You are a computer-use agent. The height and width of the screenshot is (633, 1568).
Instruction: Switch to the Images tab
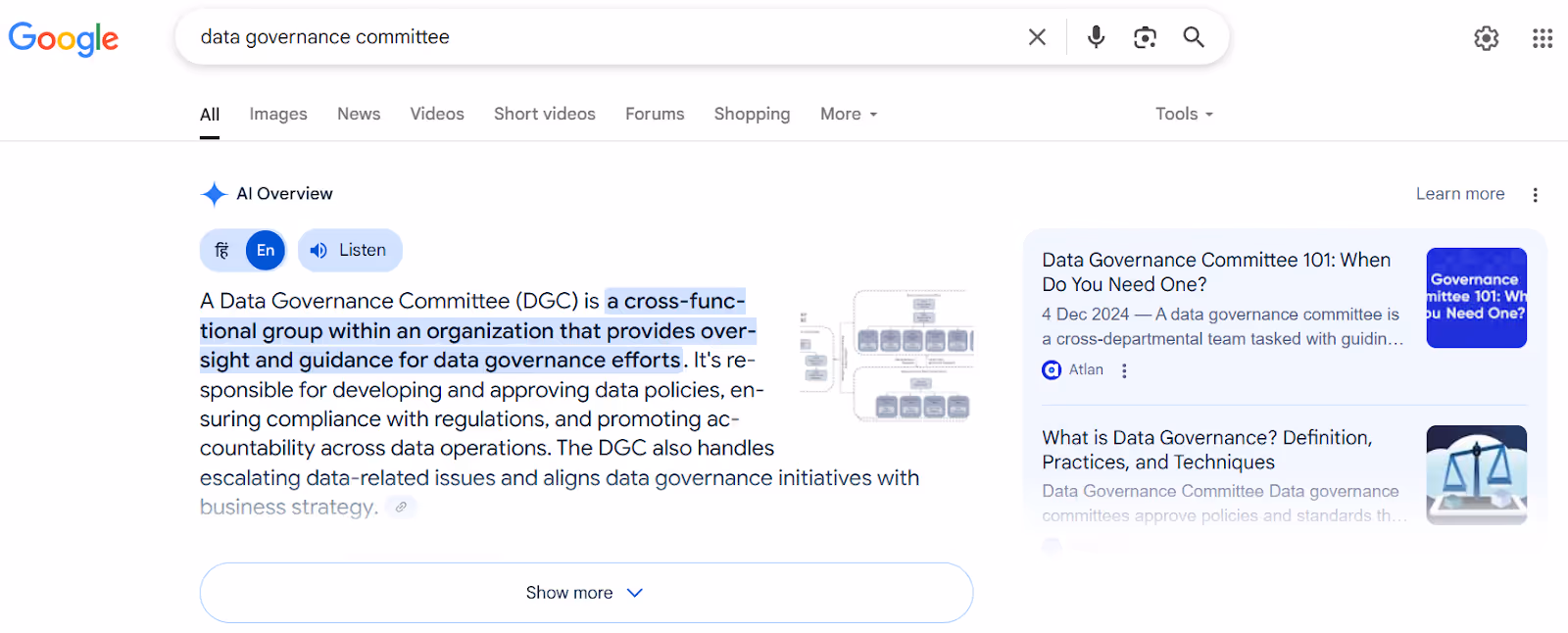click(278, 114)
